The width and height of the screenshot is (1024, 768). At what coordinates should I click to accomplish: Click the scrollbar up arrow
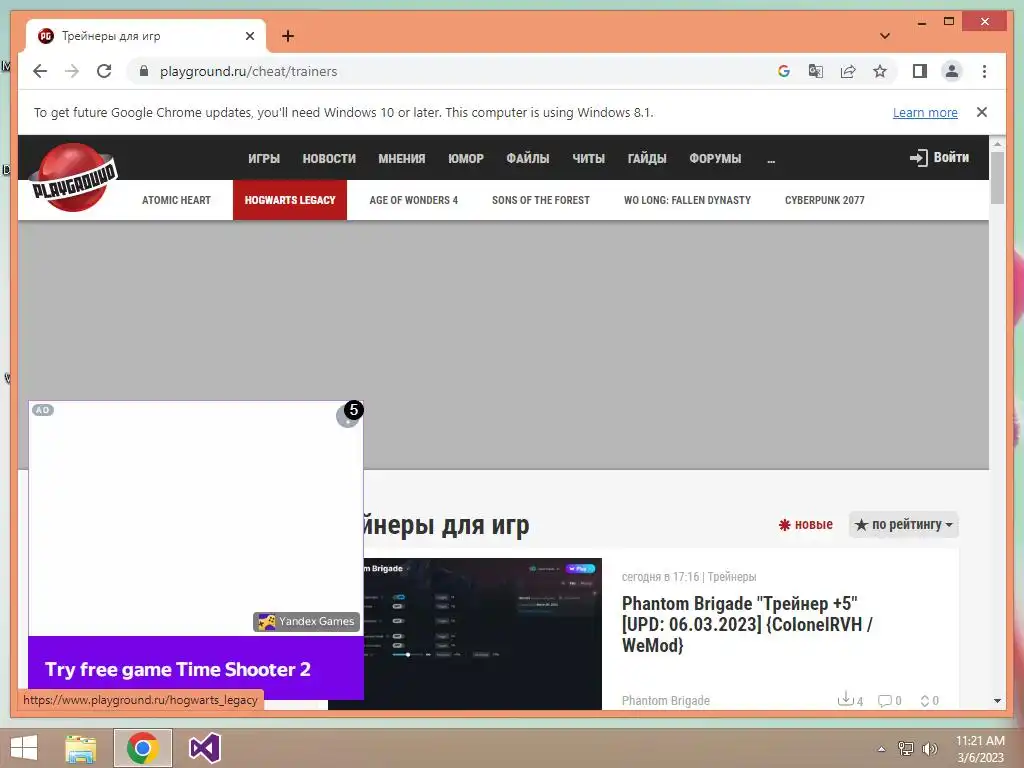coord(997,144)
